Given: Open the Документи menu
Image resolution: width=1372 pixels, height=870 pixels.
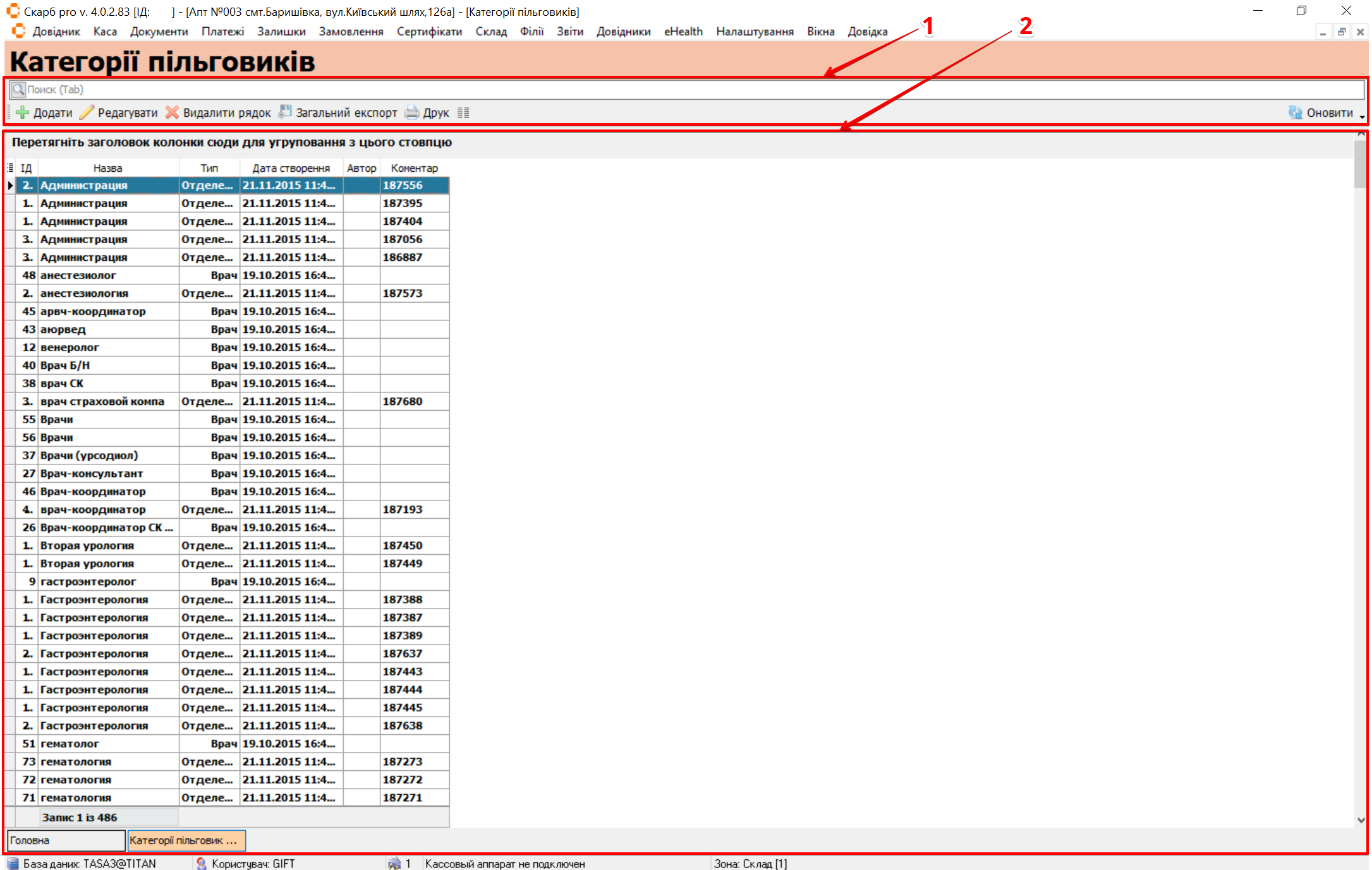Looking at the screenshot, I should 159,32.
